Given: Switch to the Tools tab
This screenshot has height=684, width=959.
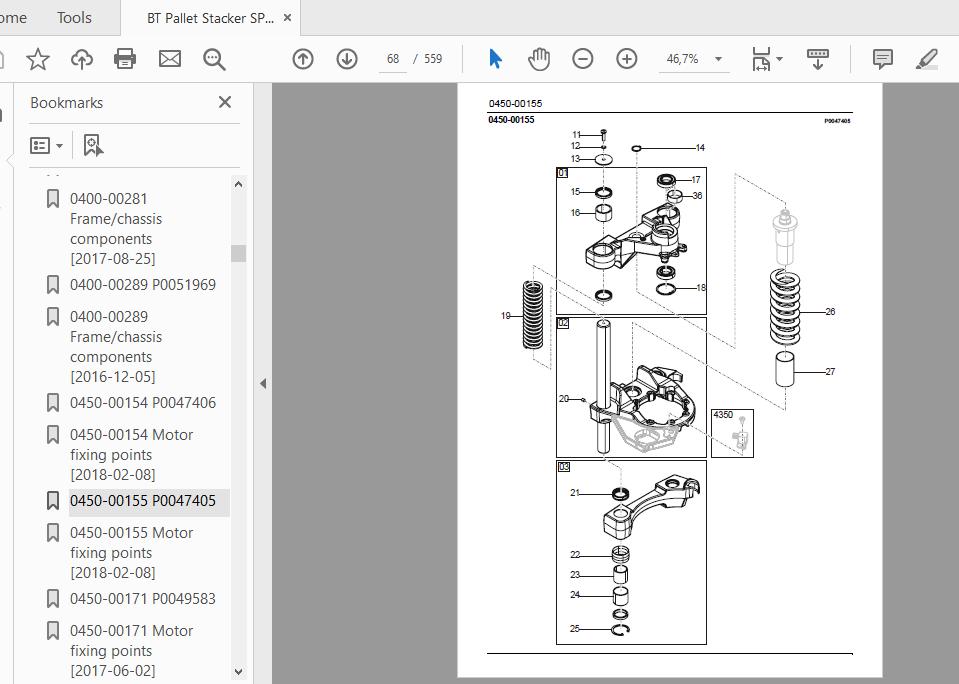Looking at the screenshot, I should pos(74,18).
